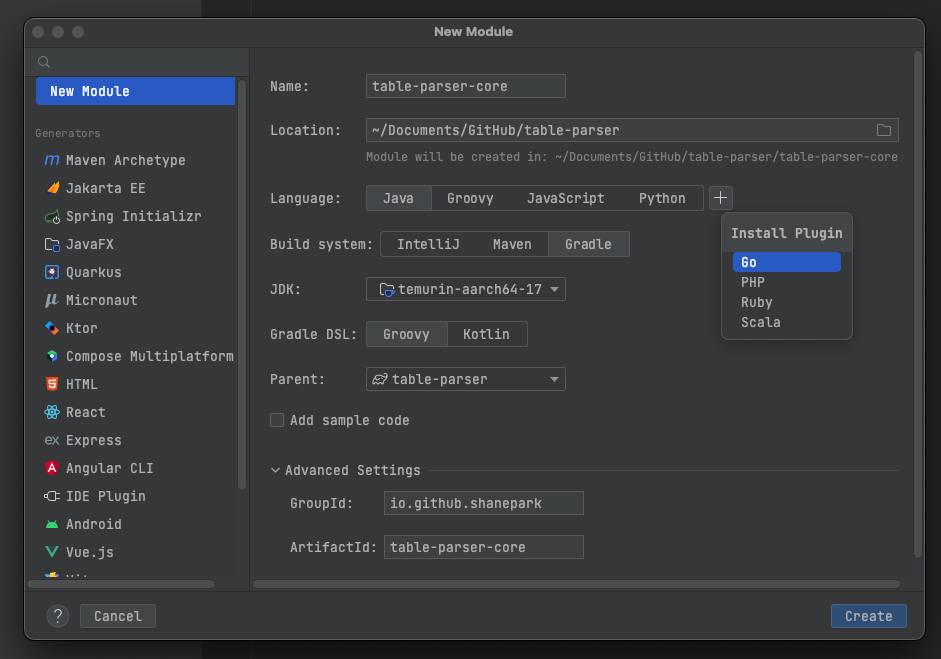Screen dimensions: 941x659
Task: Click the Micronaut mu icon
Action: point(52,300)
